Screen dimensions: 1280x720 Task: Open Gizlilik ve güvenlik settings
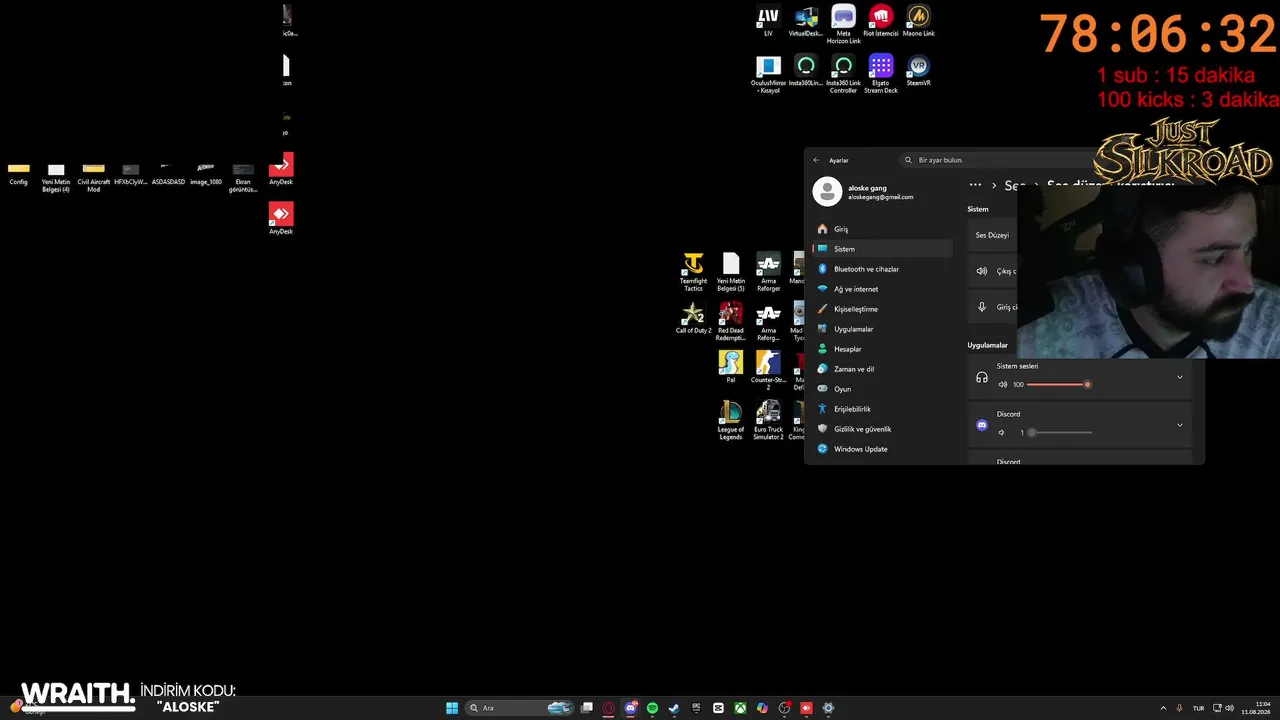[884, 429]
